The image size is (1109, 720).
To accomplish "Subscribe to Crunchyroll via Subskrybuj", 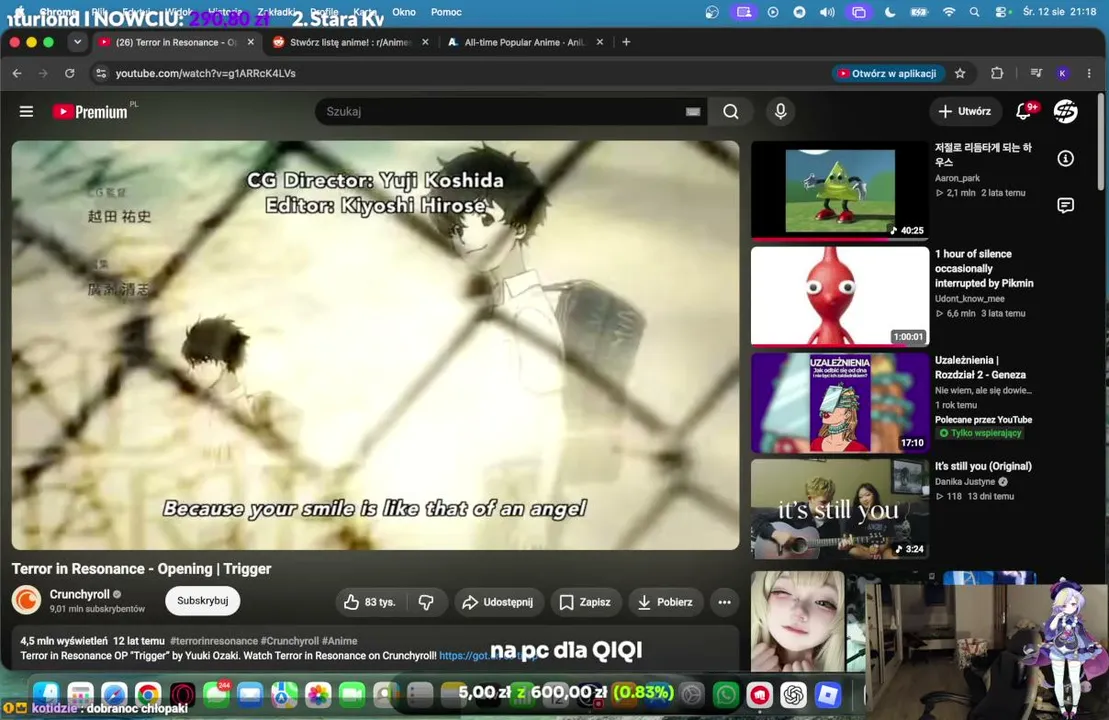I will (x=203, y=600).
